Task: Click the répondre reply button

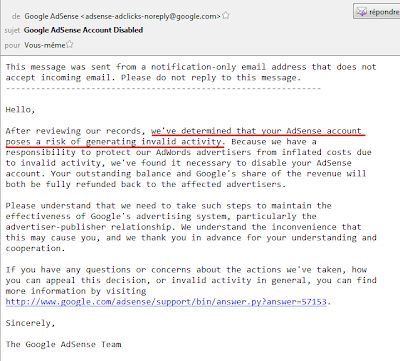Action: 377,12
